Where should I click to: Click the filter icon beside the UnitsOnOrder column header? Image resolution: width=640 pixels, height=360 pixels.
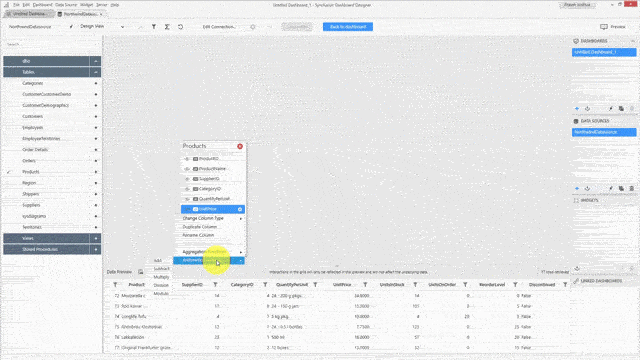pyautogui.click(x=465, y=284)
